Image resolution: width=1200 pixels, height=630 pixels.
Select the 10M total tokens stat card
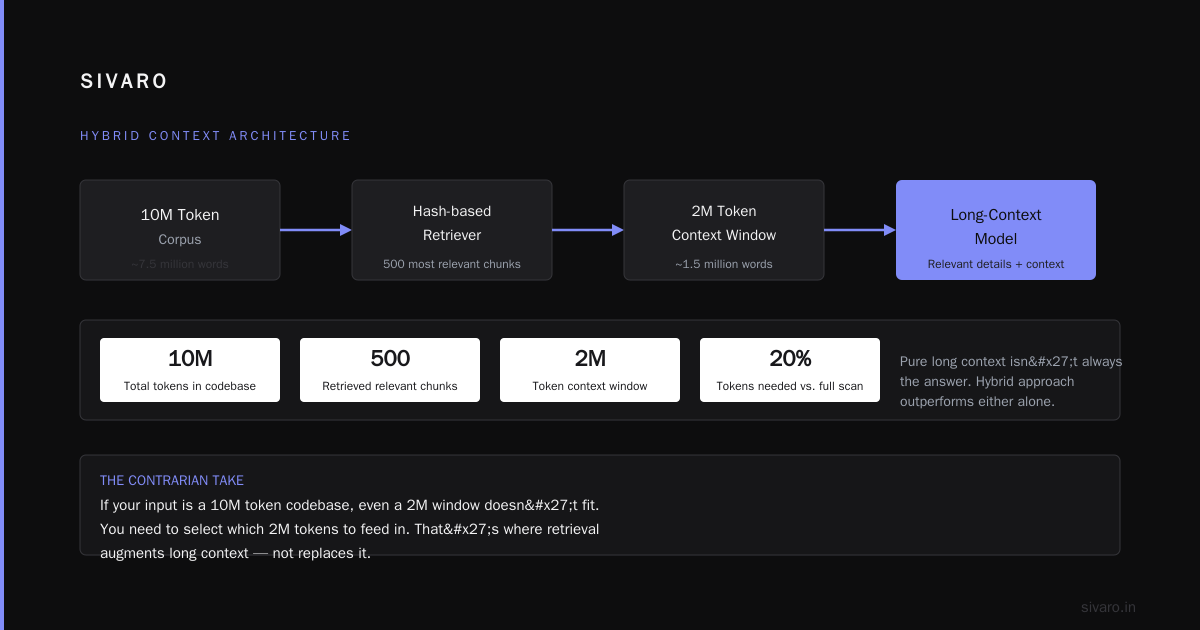pos(190,370)
